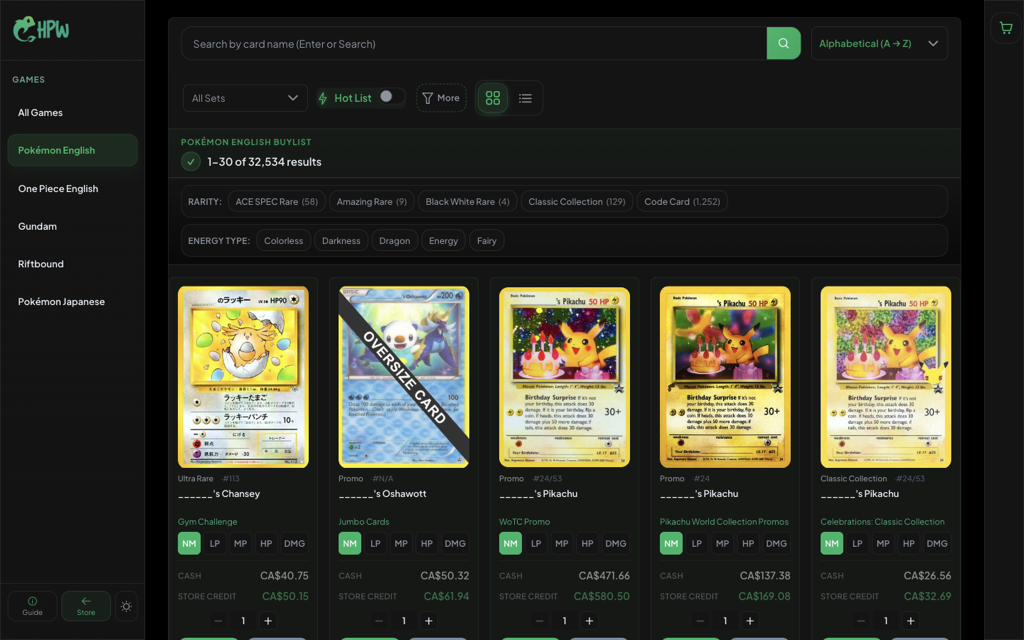Decrease quantity for Oshawott card
1024x640 pixels.
click(x=379, y=621)
